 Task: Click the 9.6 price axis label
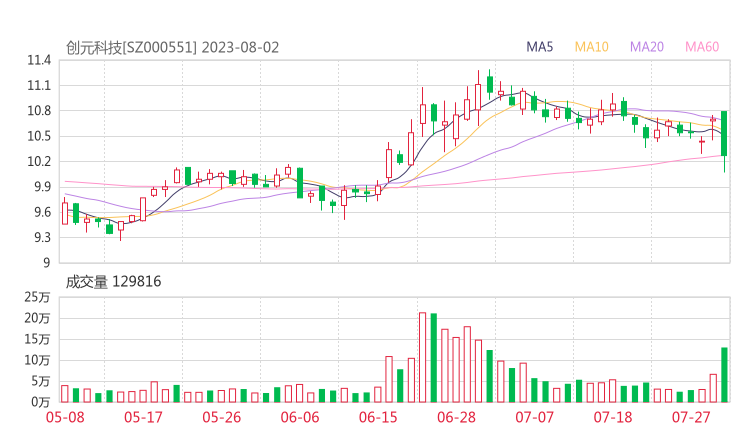(41, 212)
